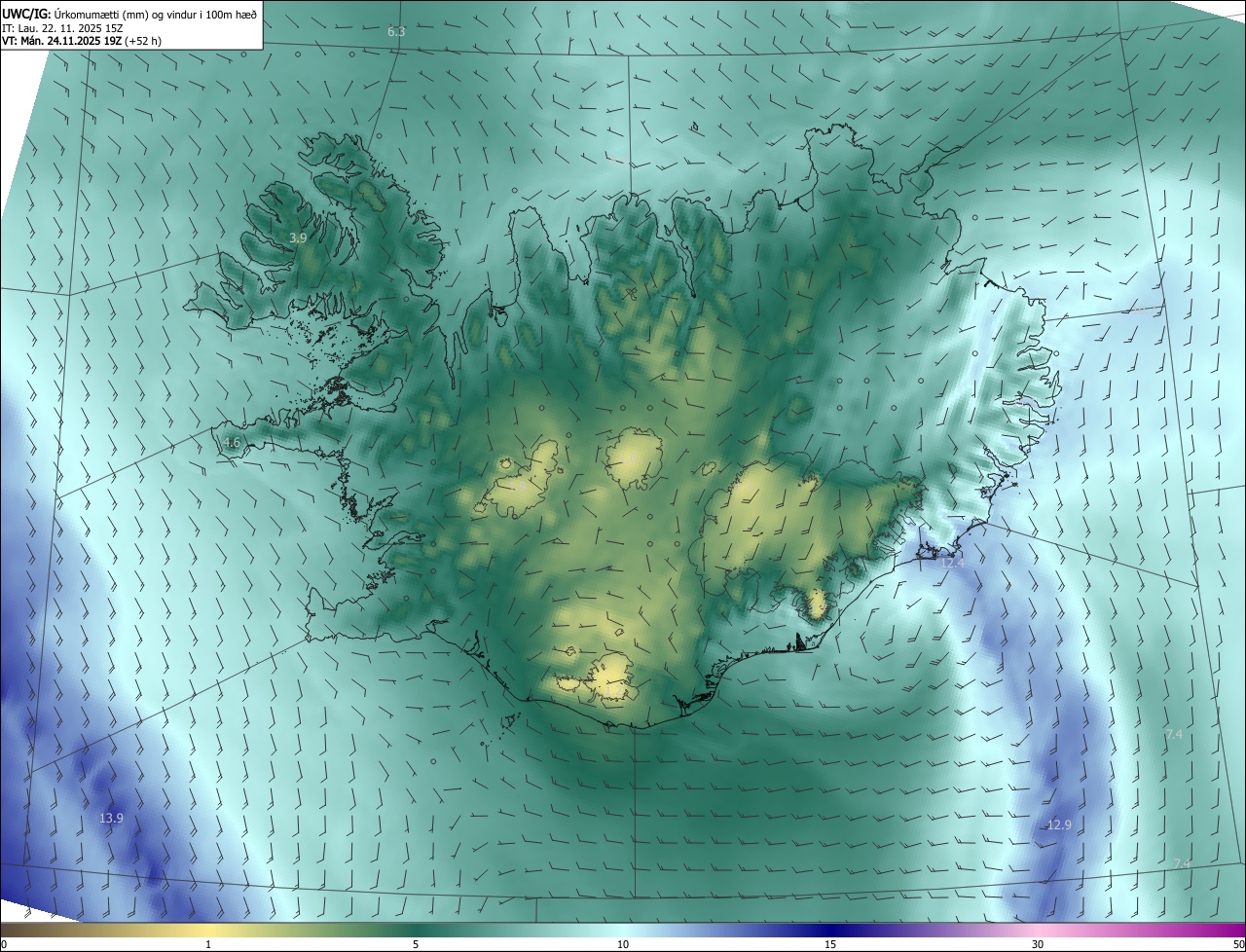Click the 3.9 value over the Westfjords

tap(298, 238)
